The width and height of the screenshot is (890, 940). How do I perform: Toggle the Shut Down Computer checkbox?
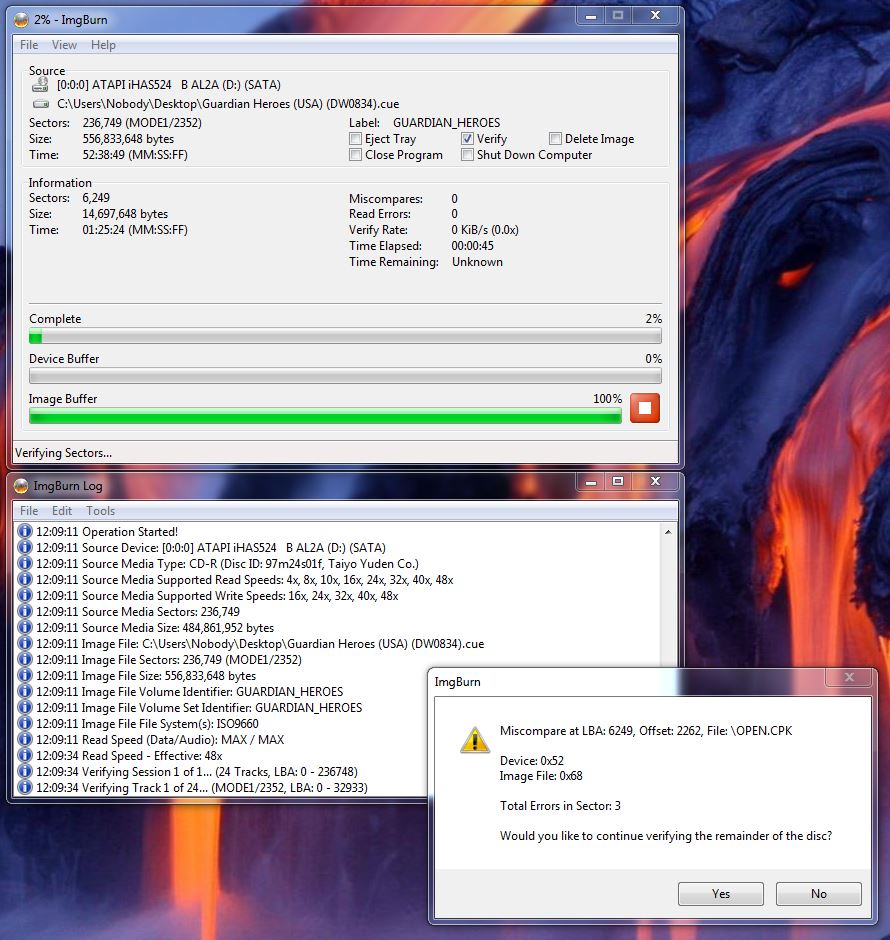pyautogui.click(x=467, y=155)
